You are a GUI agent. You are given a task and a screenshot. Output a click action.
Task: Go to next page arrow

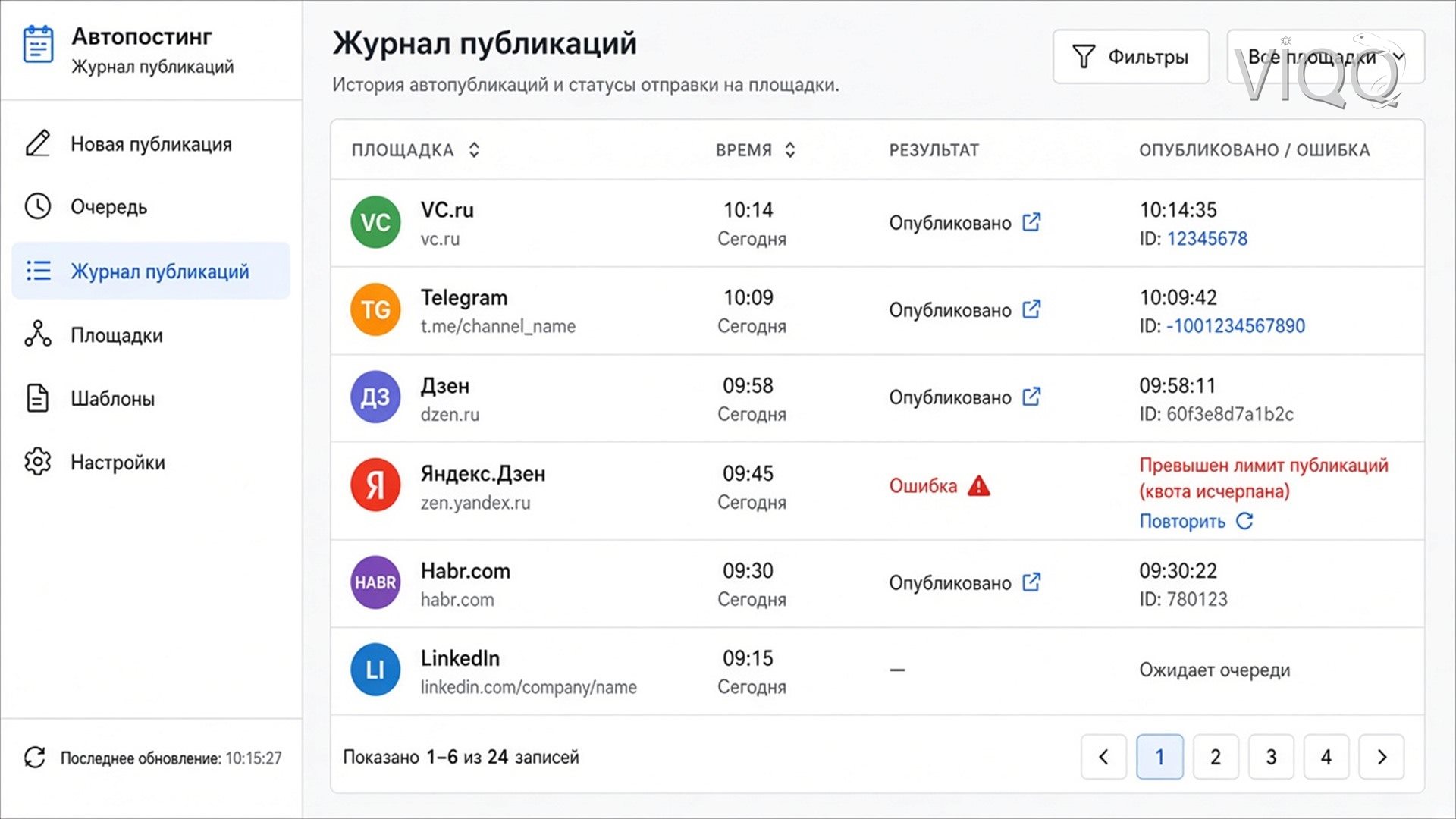click(x=1382, y=757)
